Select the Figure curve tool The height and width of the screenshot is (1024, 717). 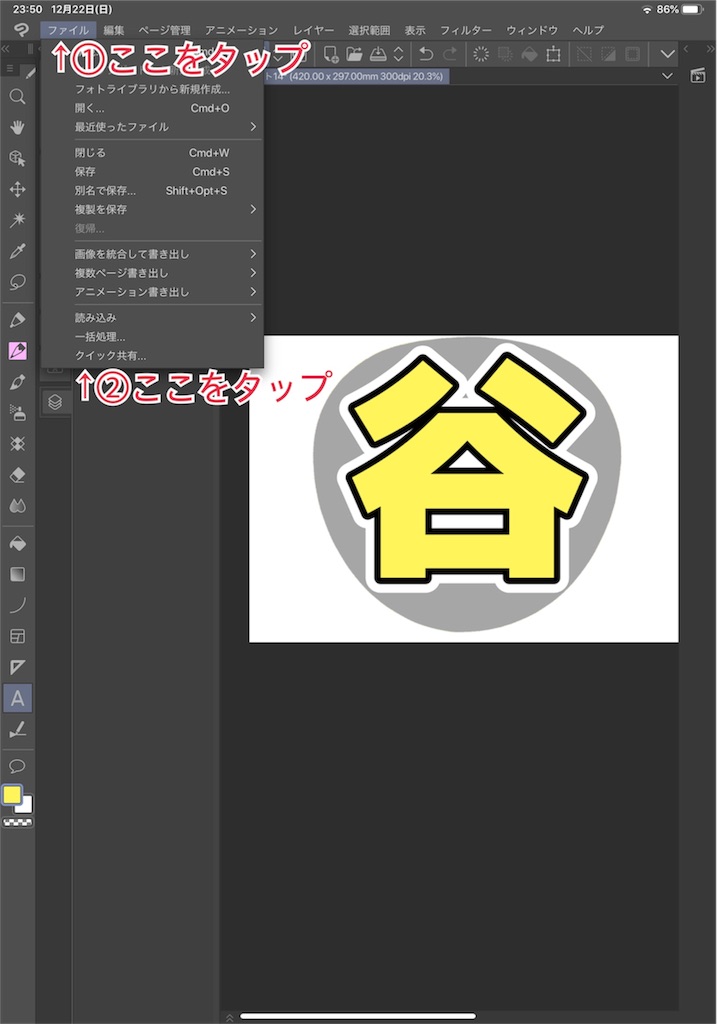coord(18,605)
